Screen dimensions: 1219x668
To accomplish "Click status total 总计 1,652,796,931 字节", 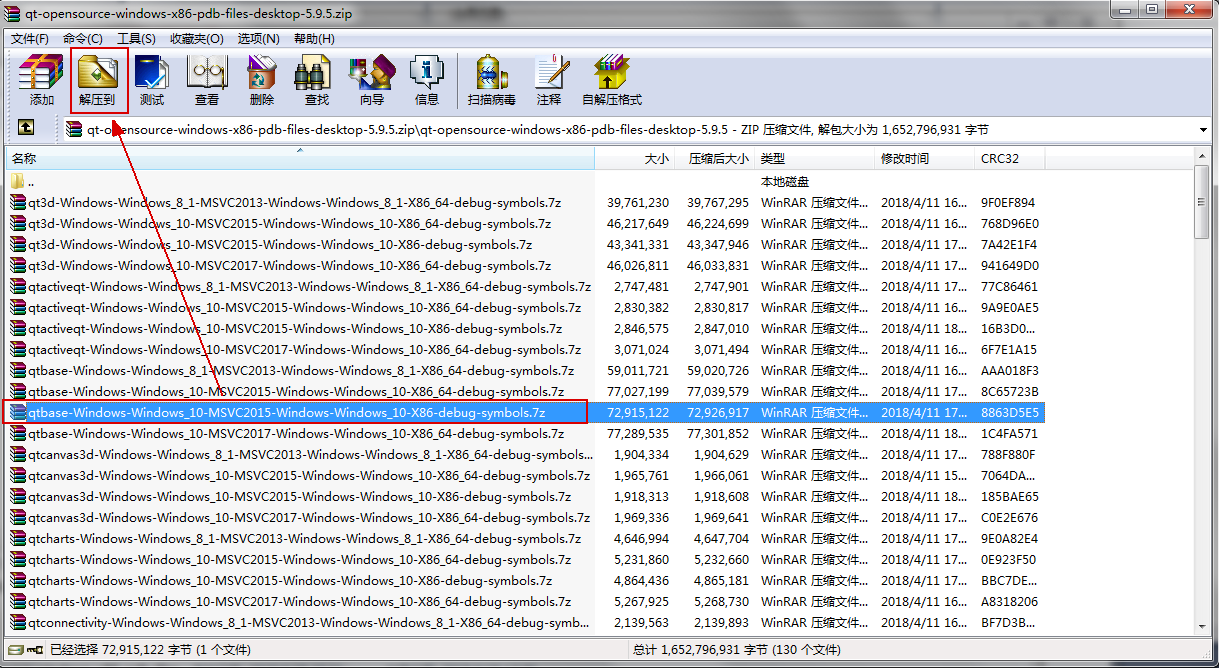I will pyautogui.click(x=738, y=650).
